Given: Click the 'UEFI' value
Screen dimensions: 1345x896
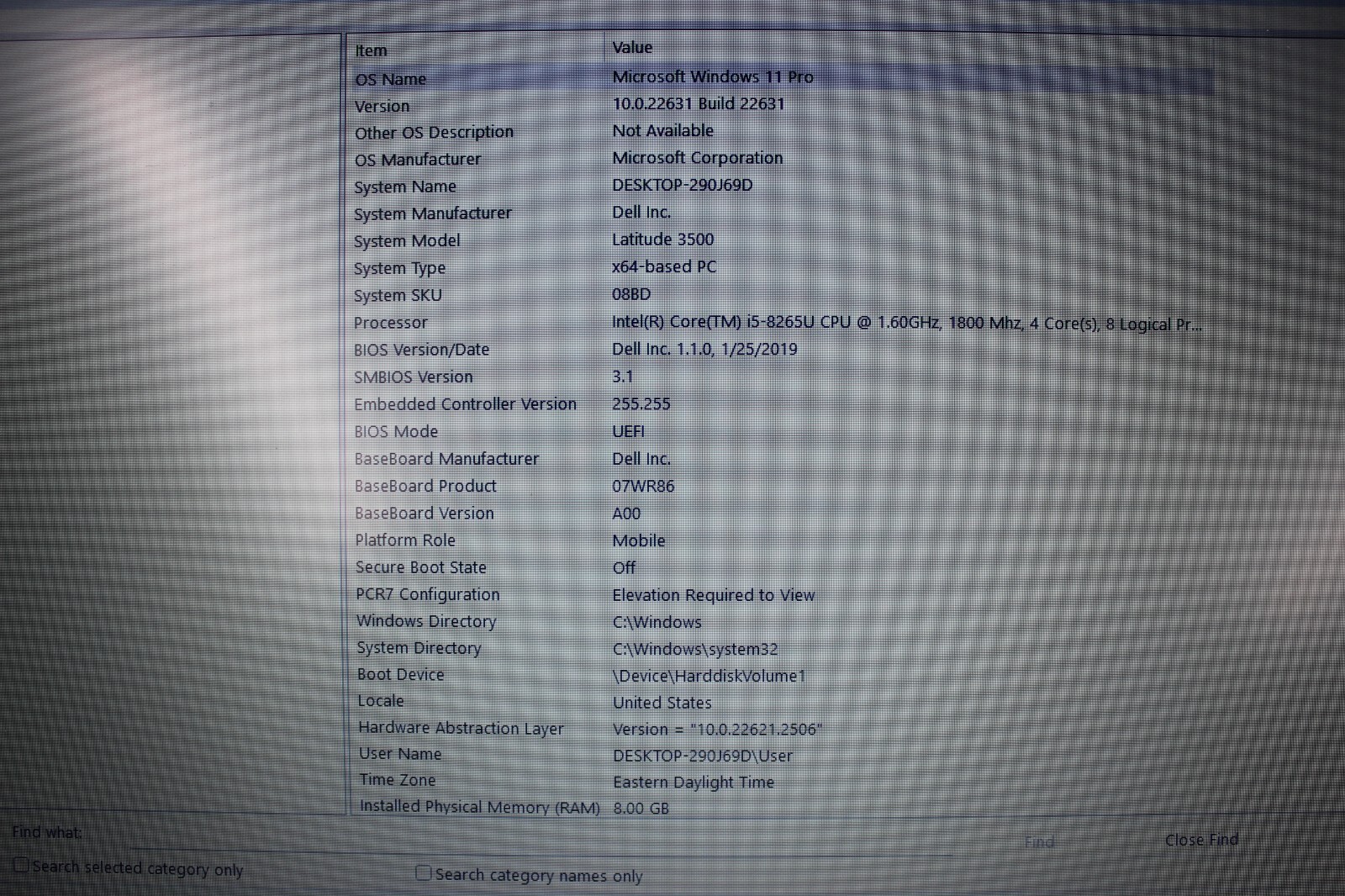Looking at the screenshot, I should [628, 431].
